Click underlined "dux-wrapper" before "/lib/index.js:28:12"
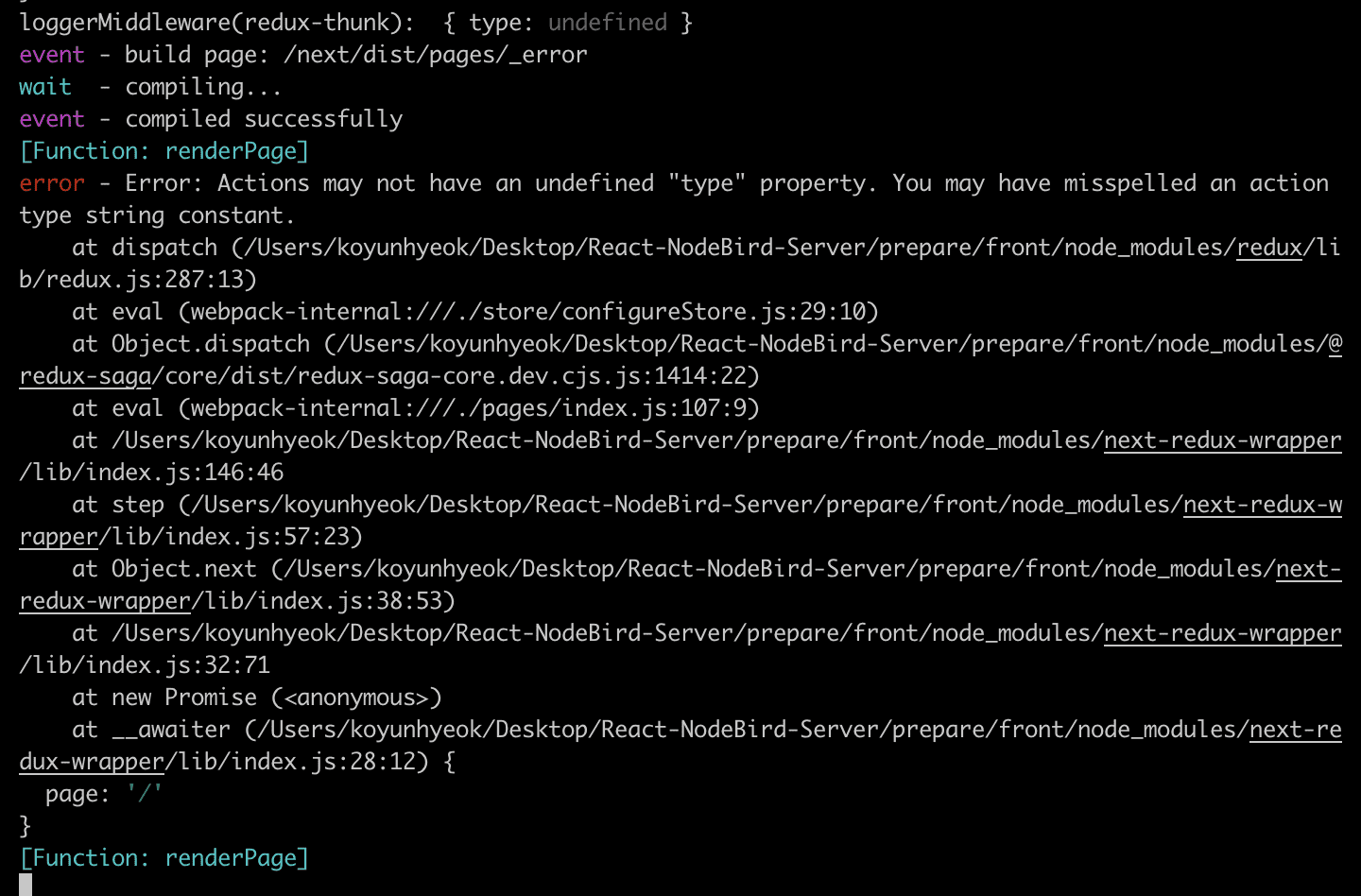The image size is (1361, 896). [x=92, y=762]
